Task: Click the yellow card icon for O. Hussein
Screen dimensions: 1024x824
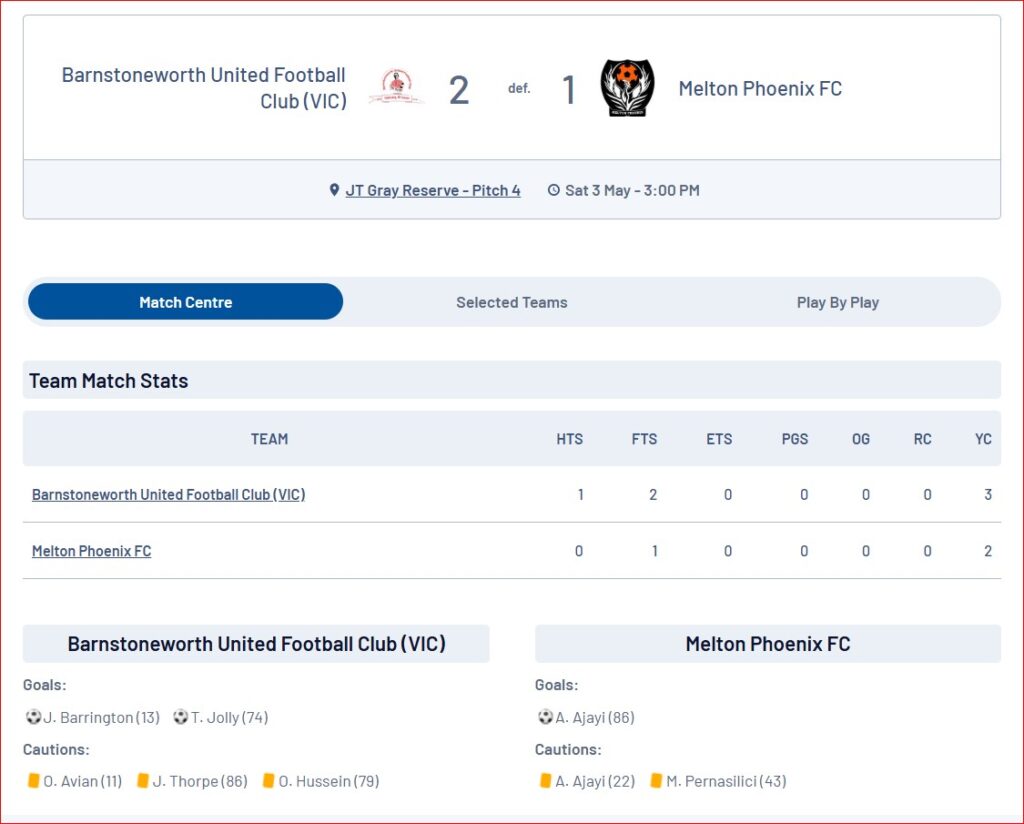Action: point(268,780)
